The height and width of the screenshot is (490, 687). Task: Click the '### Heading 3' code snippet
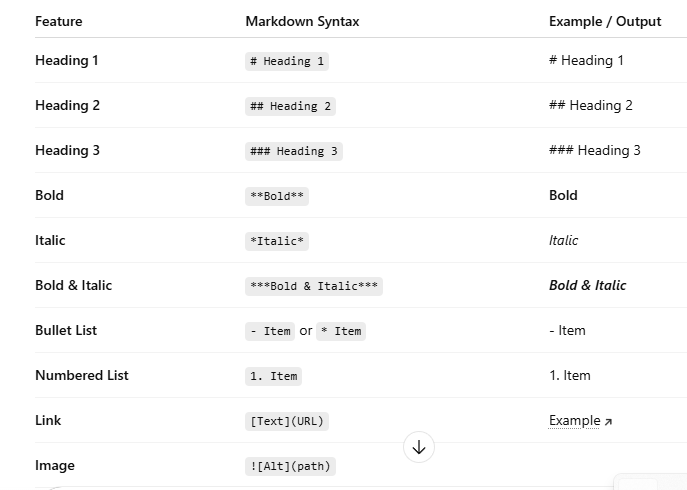point(294,151)
